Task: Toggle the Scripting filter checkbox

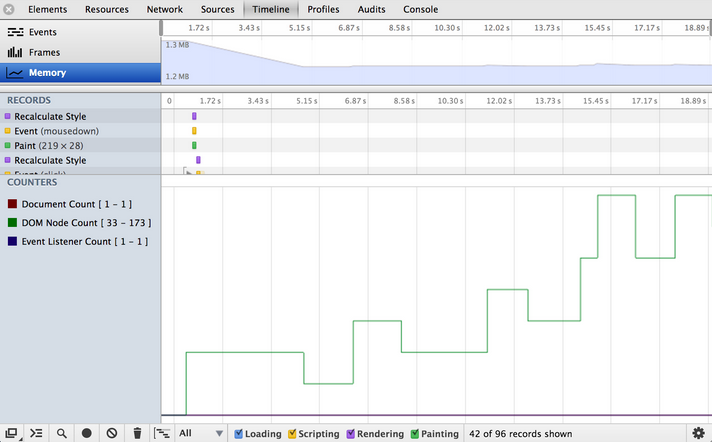Action: pyautogui.click(x=293, y=434)
